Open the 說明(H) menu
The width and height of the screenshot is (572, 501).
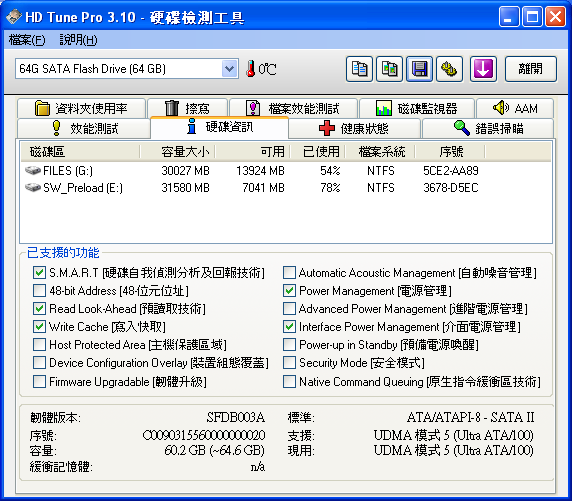78,40
